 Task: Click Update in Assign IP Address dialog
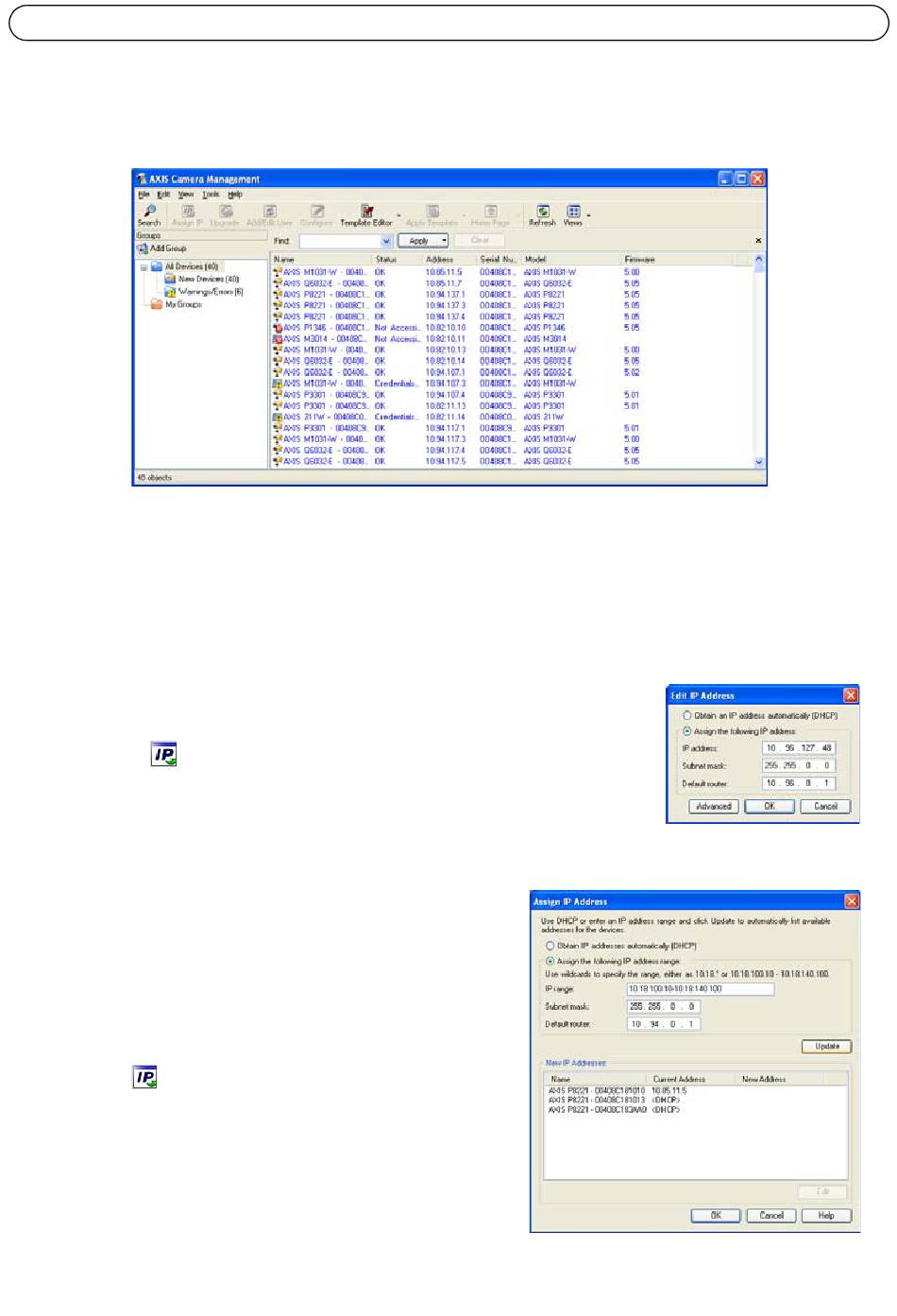click(x=827, y=1047)
